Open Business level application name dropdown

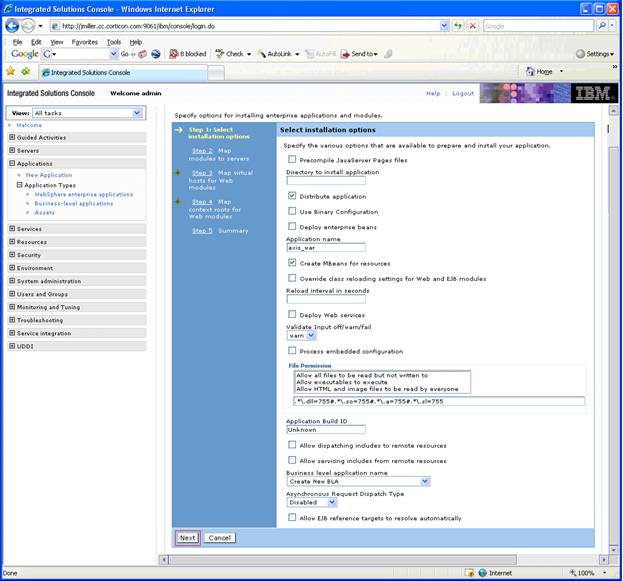pos(358,481)
